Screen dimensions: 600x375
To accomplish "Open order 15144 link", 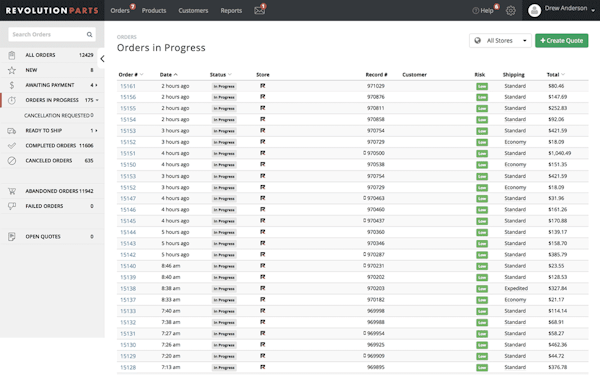I will 128,232.
